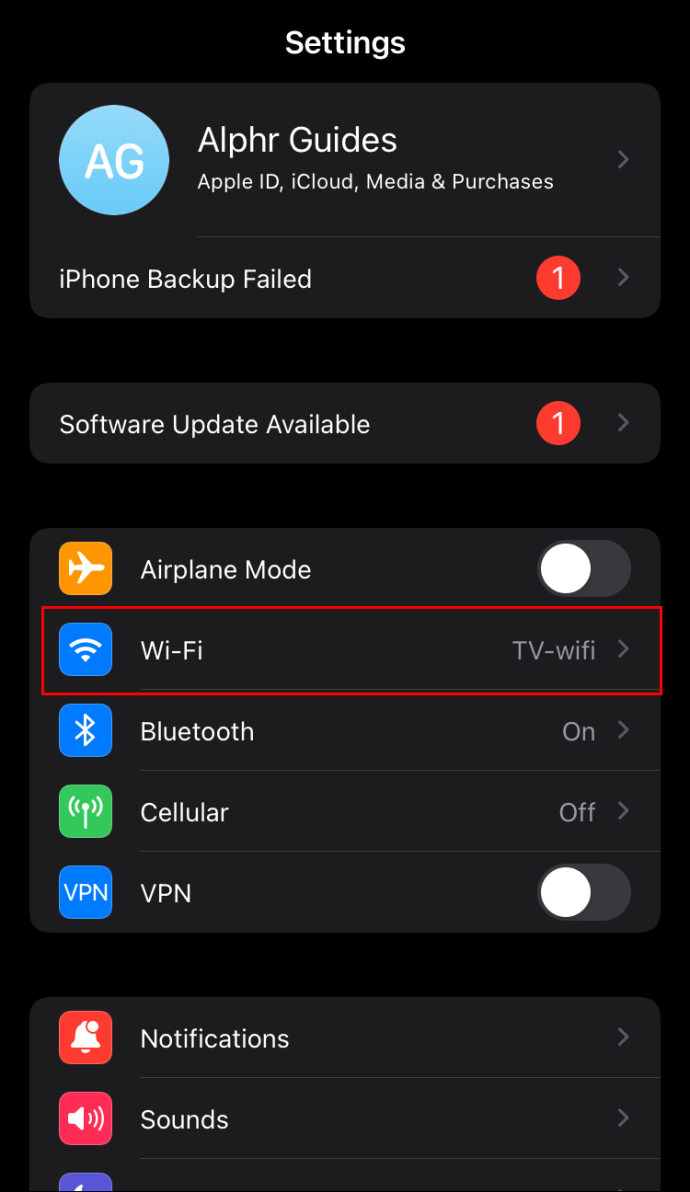Tap the pink Sounds speaker icon
This screenshot has height=1192, width=690.
(86, 1118)
